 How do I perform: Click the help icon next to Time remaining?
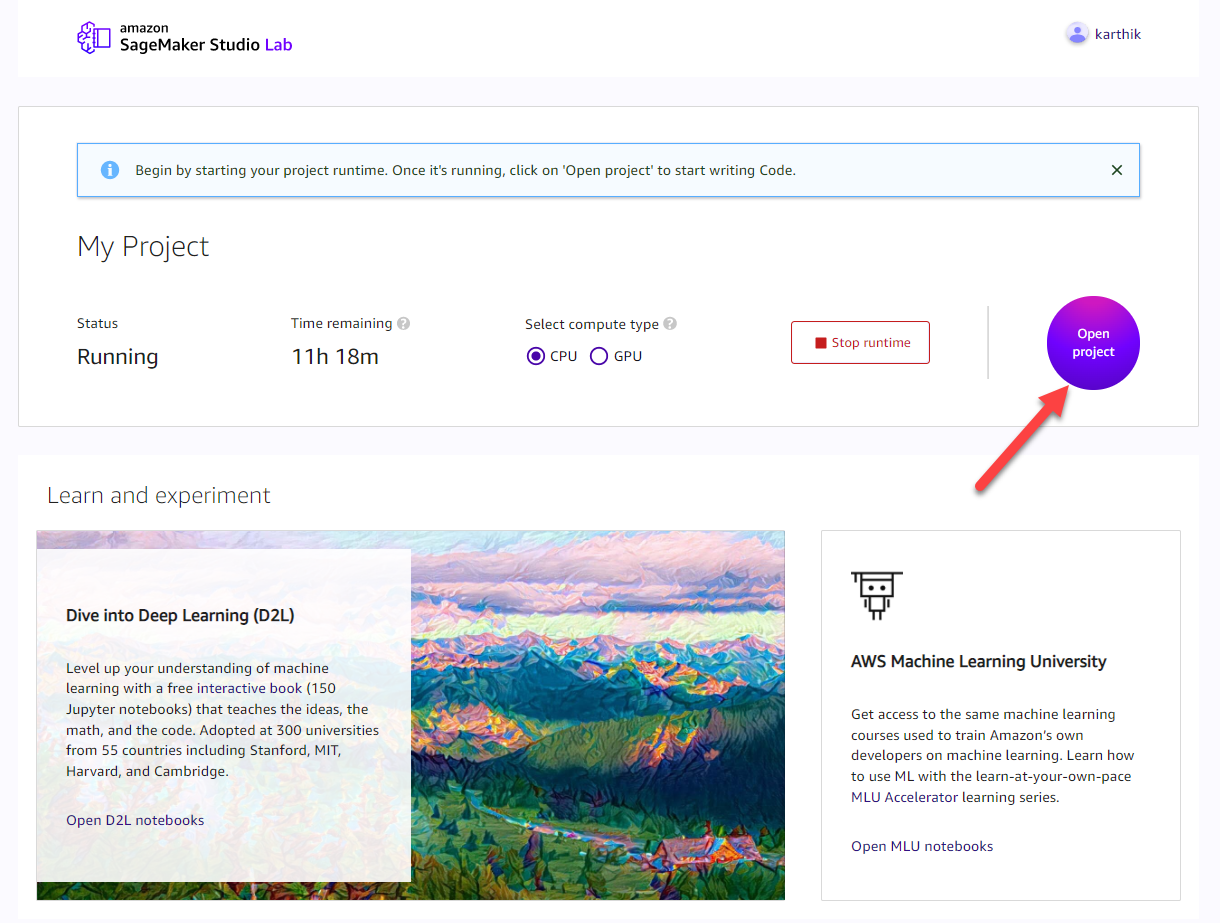tap(403, 324)
